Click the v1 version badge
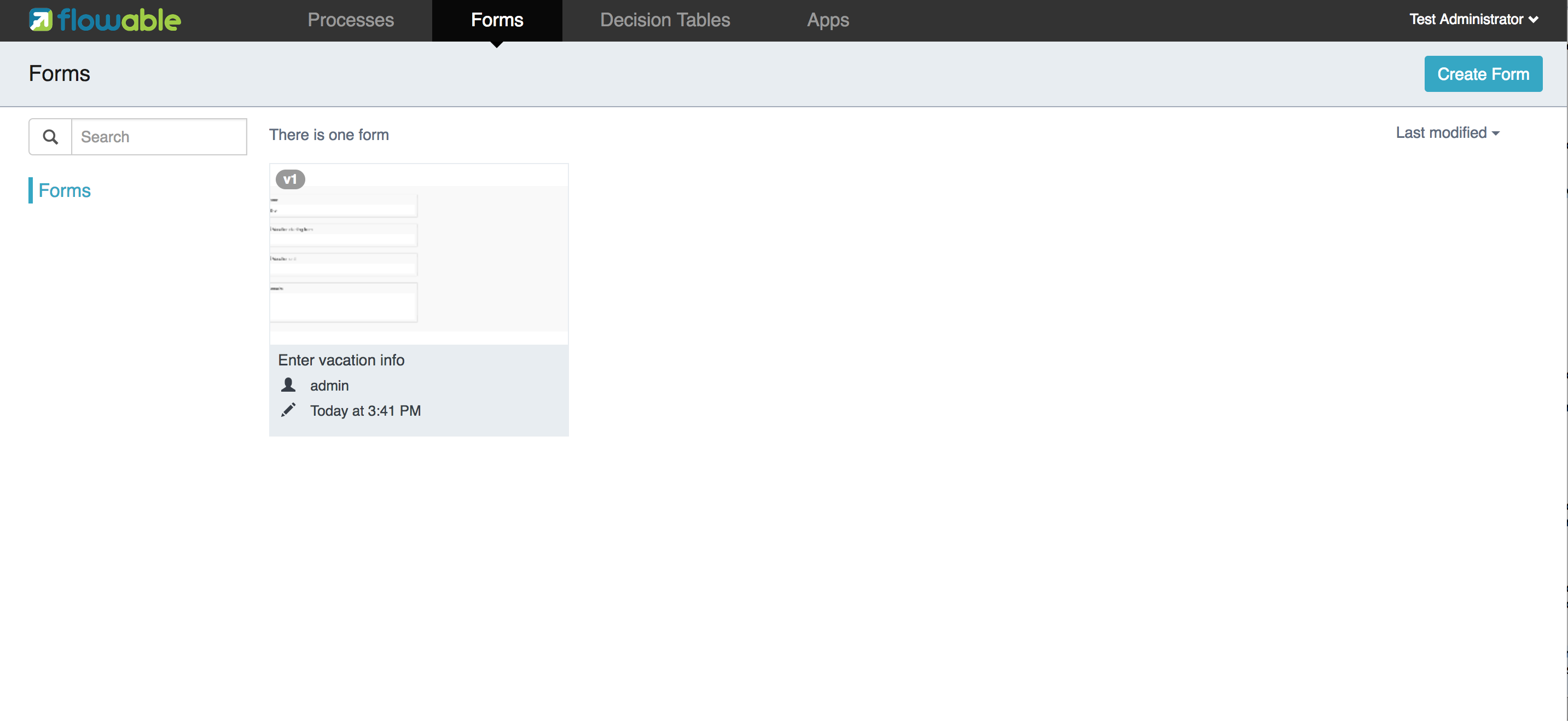This screenshot has height=721, width=1568. (291, 179)
